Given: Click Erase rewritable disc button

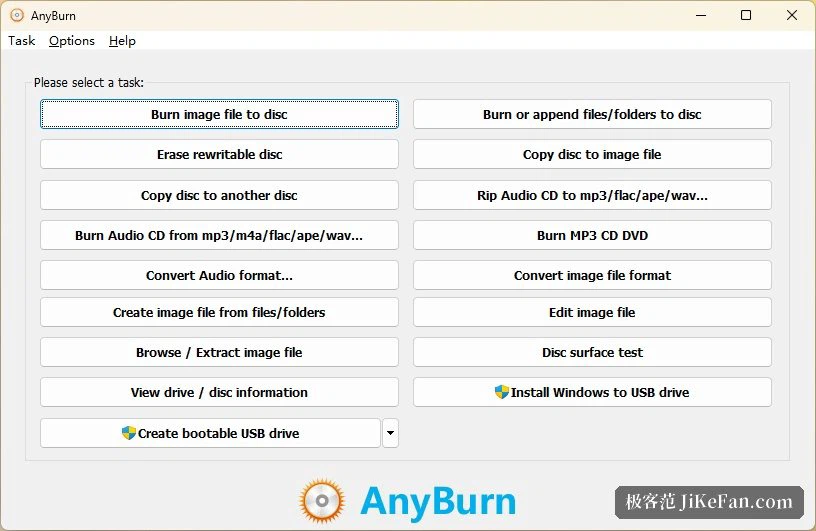Looking at the screenshot, I should coord(219,154).
